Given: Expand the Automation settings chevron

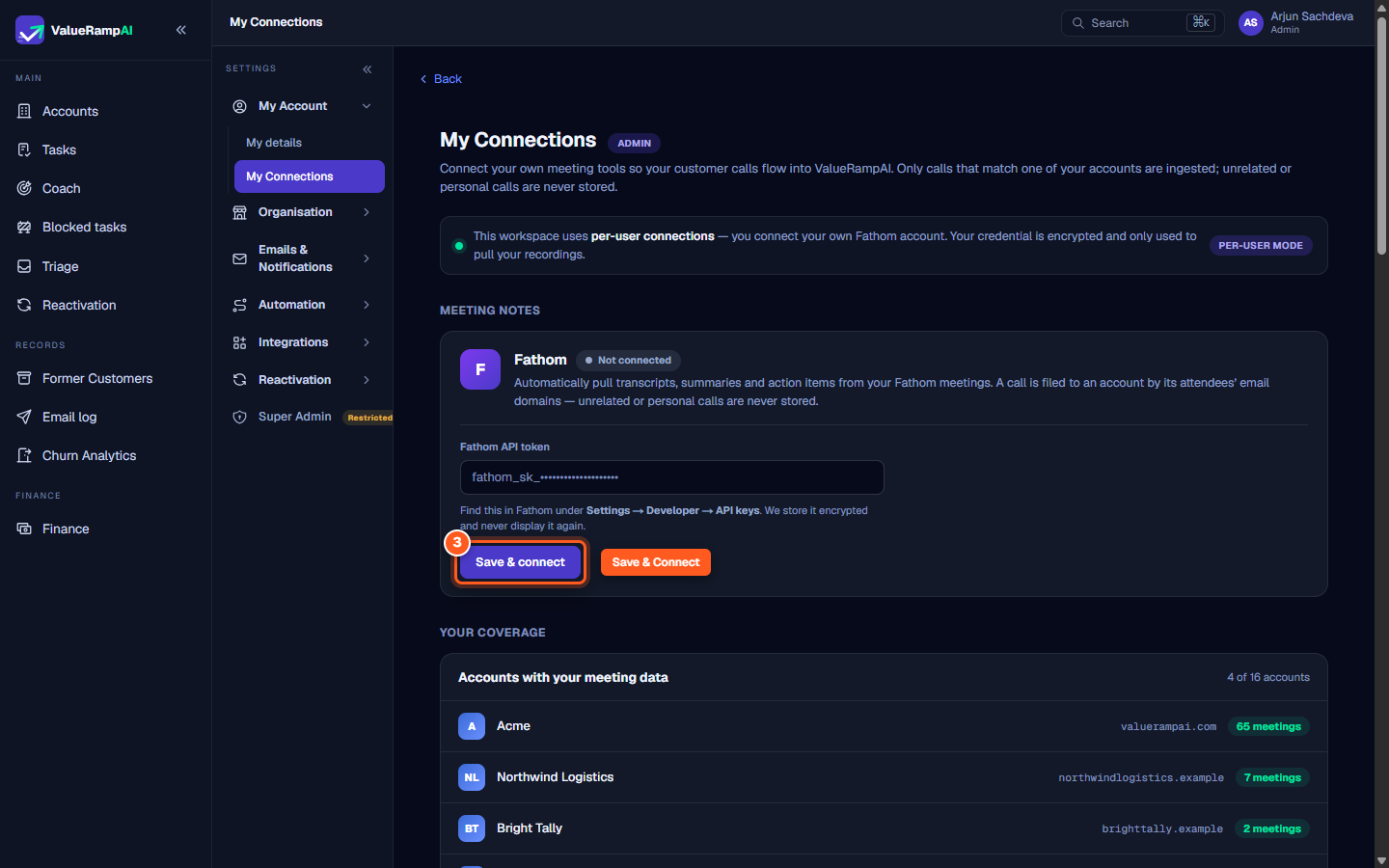Looking at the screenshot, I should click(367, 305).
